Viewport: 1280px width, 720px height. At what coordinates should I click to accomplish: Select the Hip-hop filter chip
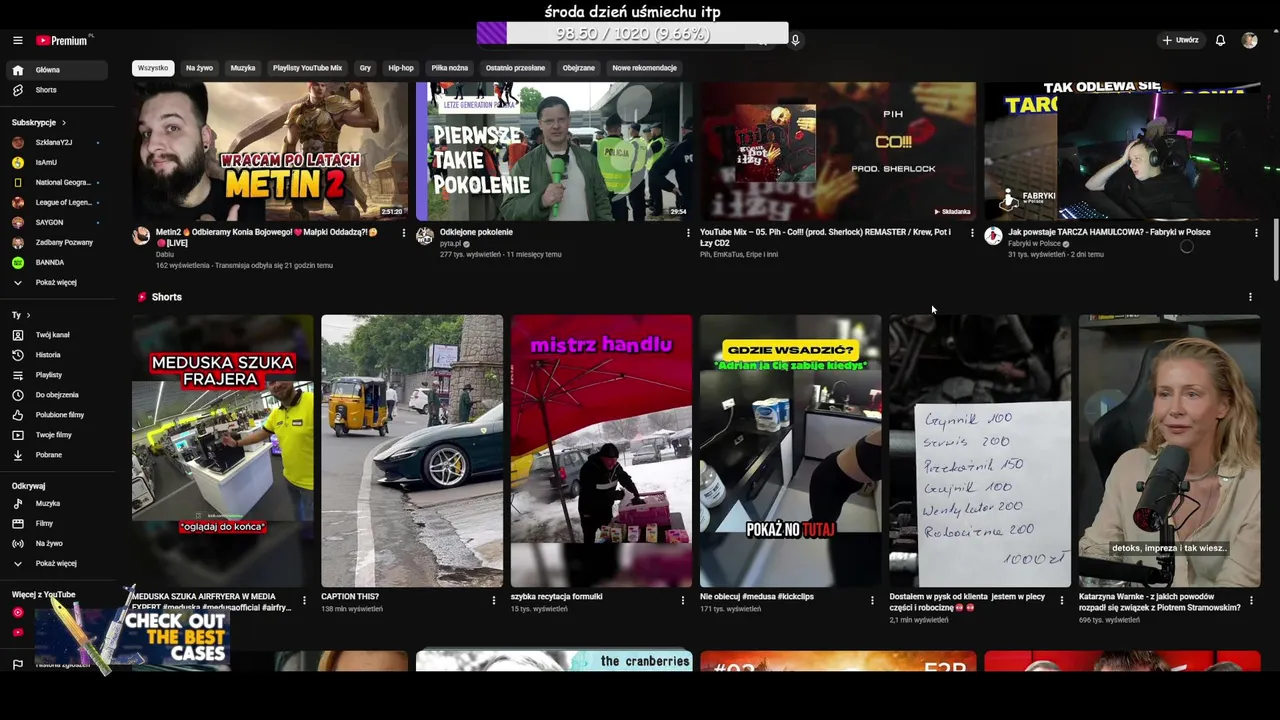(x=401, y=68)
